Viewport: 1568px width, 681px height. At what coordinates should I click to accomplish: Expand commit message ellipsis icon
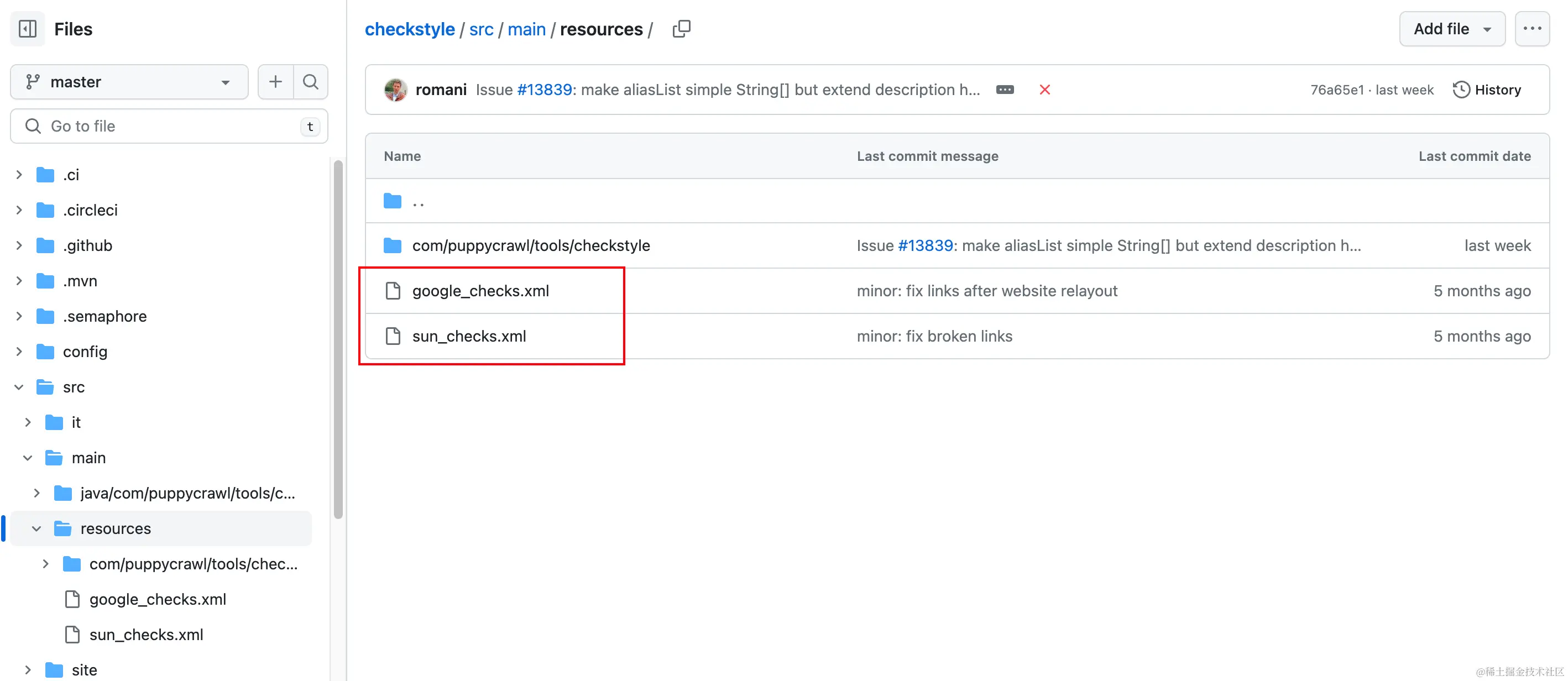[1005, 90]
